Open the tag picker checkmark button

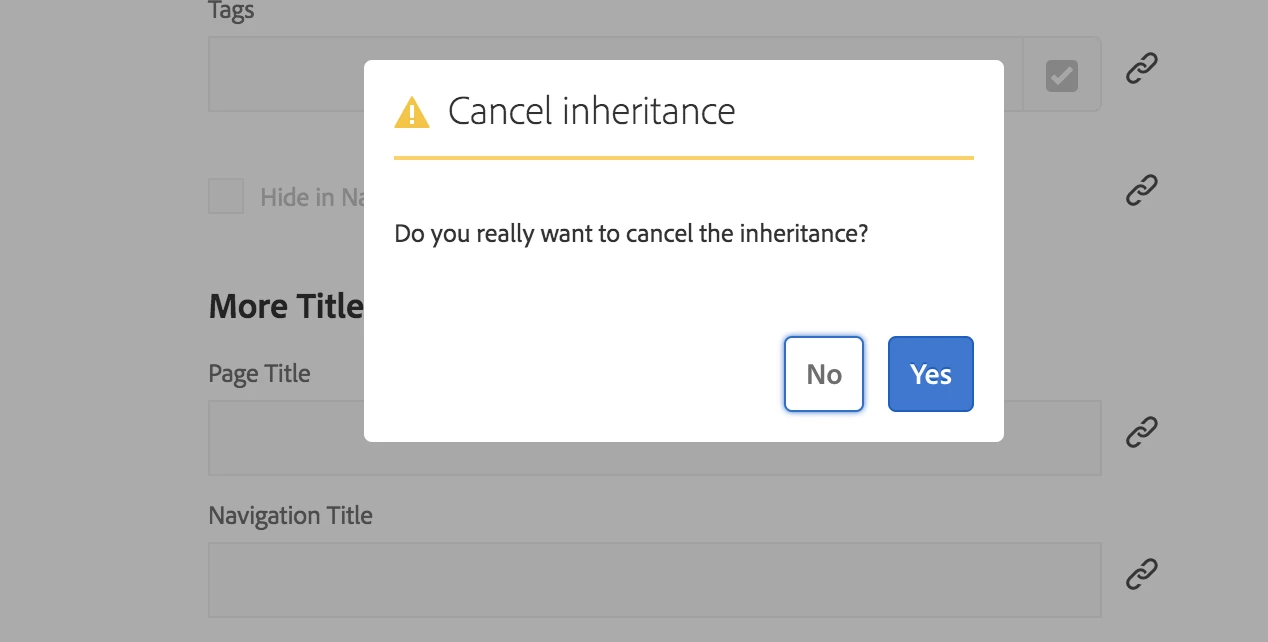pos(1061,75)
